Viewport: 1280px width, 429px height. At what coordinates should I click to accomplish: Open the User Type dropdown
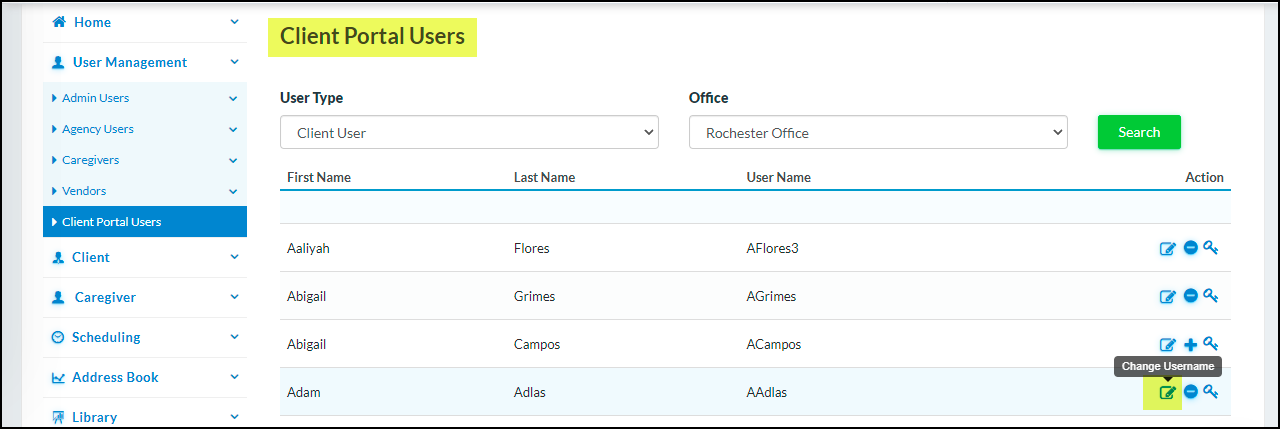tap(469, 133)
